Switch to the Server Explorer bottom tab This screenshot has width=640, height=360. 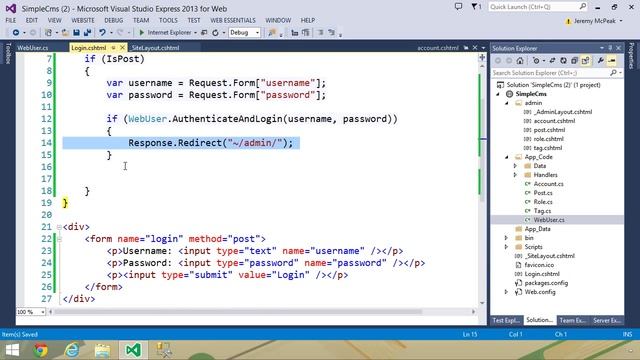pyautogui.click(x=607, y=320)
